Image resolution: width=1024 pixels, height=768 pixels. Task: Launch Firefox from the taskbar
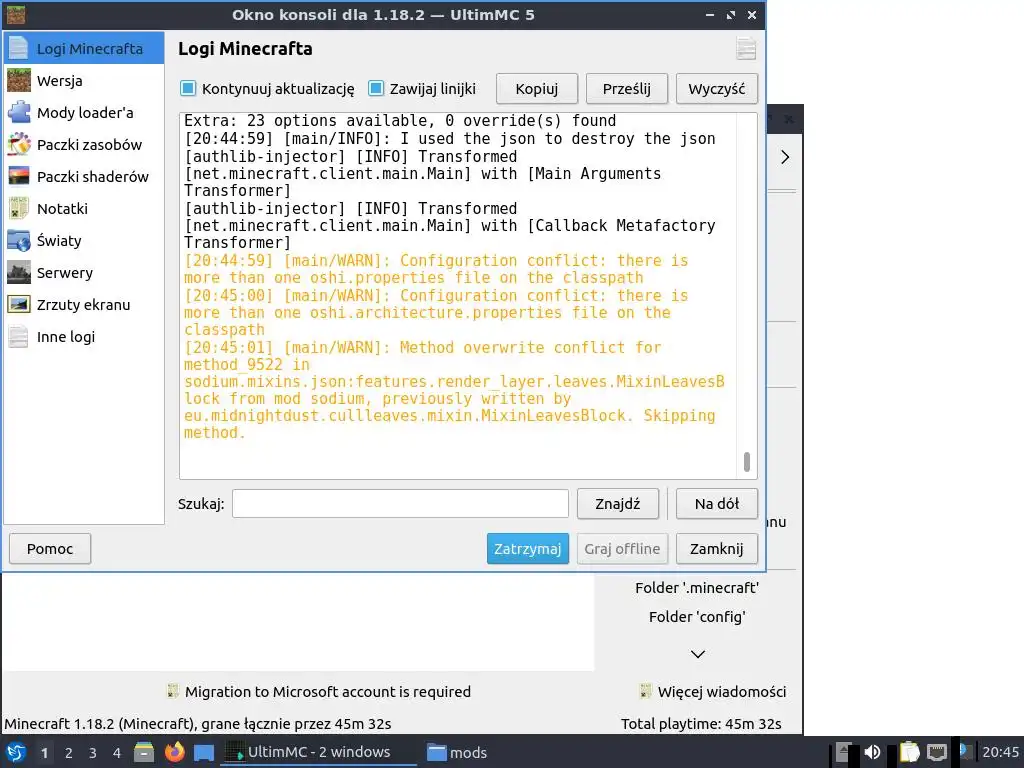(x=174, y=752)
